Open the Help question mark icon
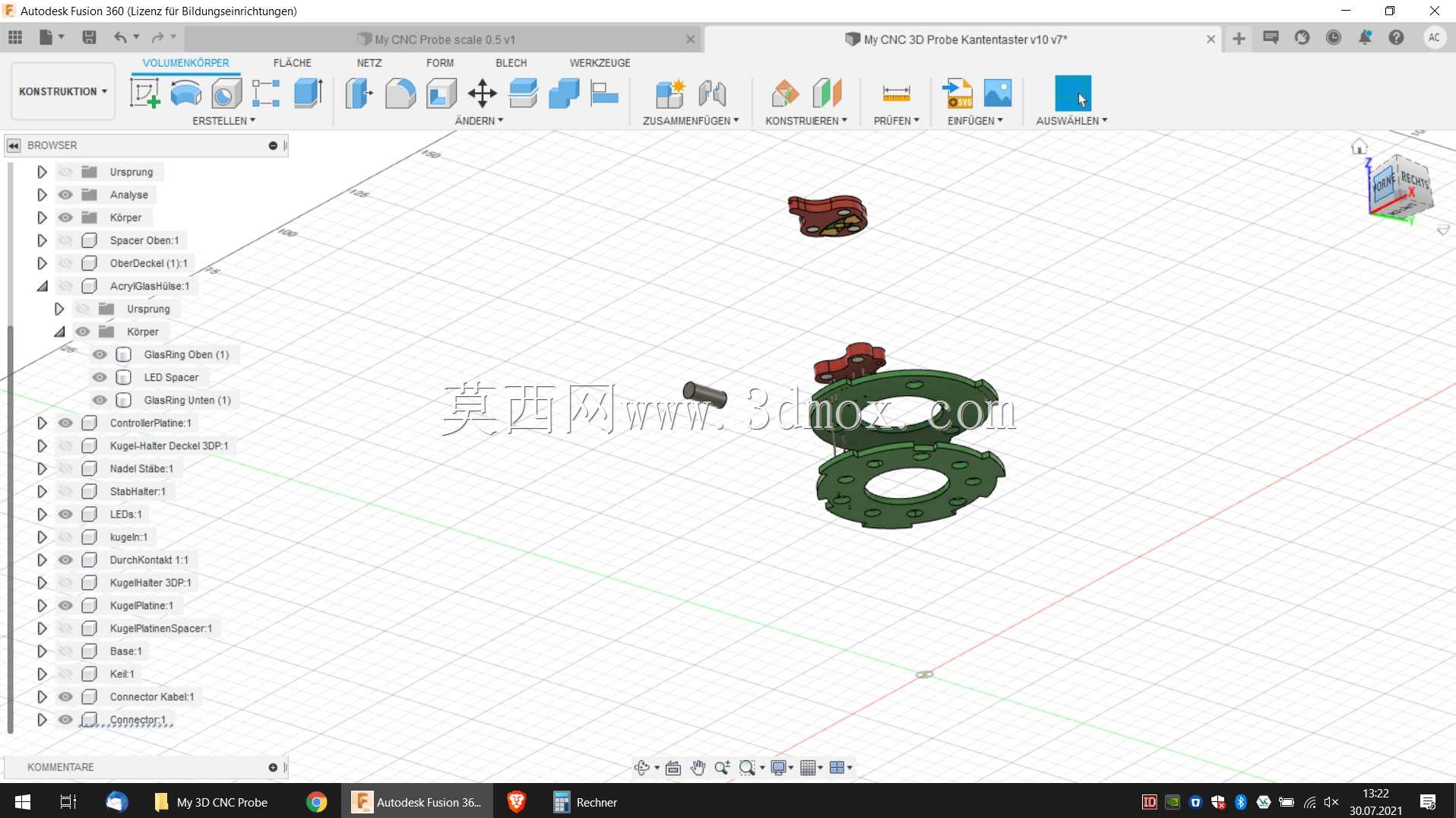The image size is (1456, 818). click(x=1396, y=38)
